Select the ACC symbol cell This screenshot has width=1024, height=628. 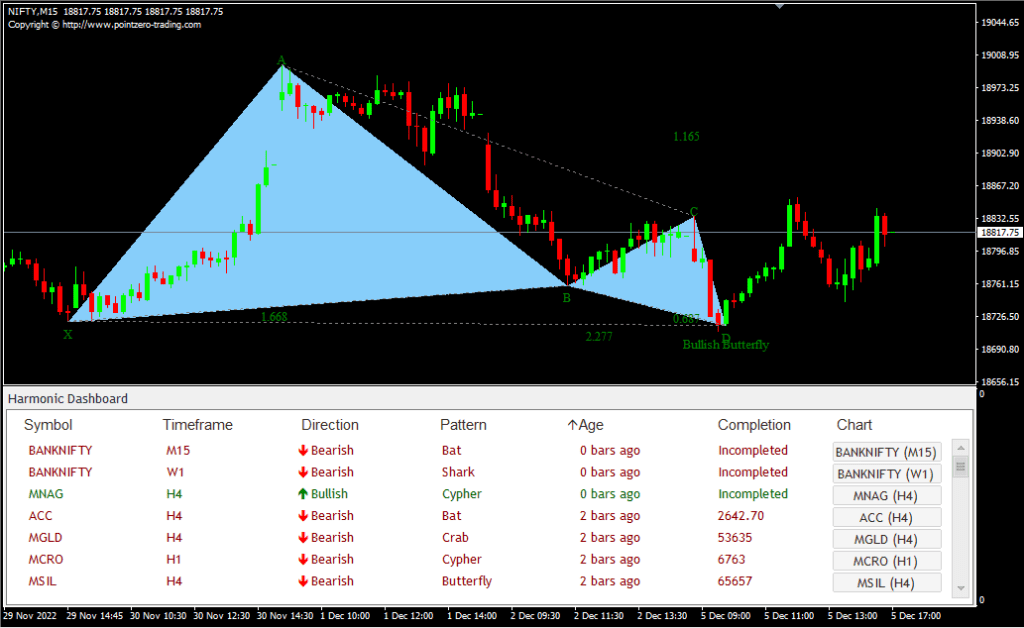40,516
